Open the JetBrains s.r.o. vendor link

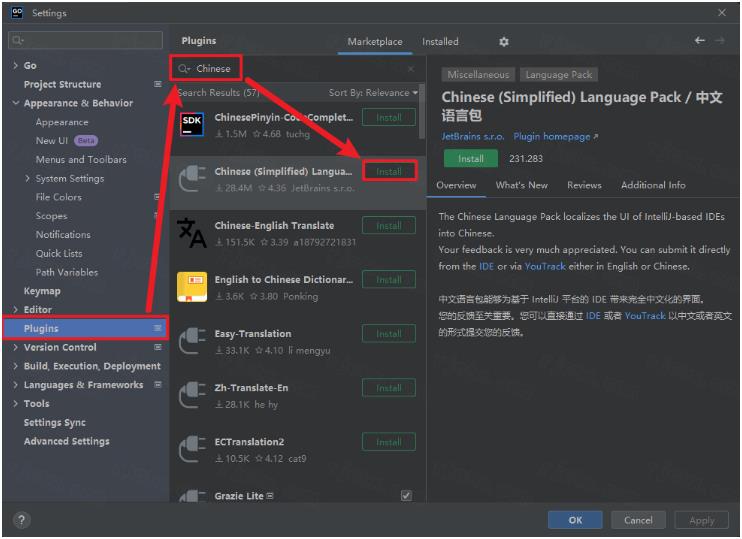point(473,136)
